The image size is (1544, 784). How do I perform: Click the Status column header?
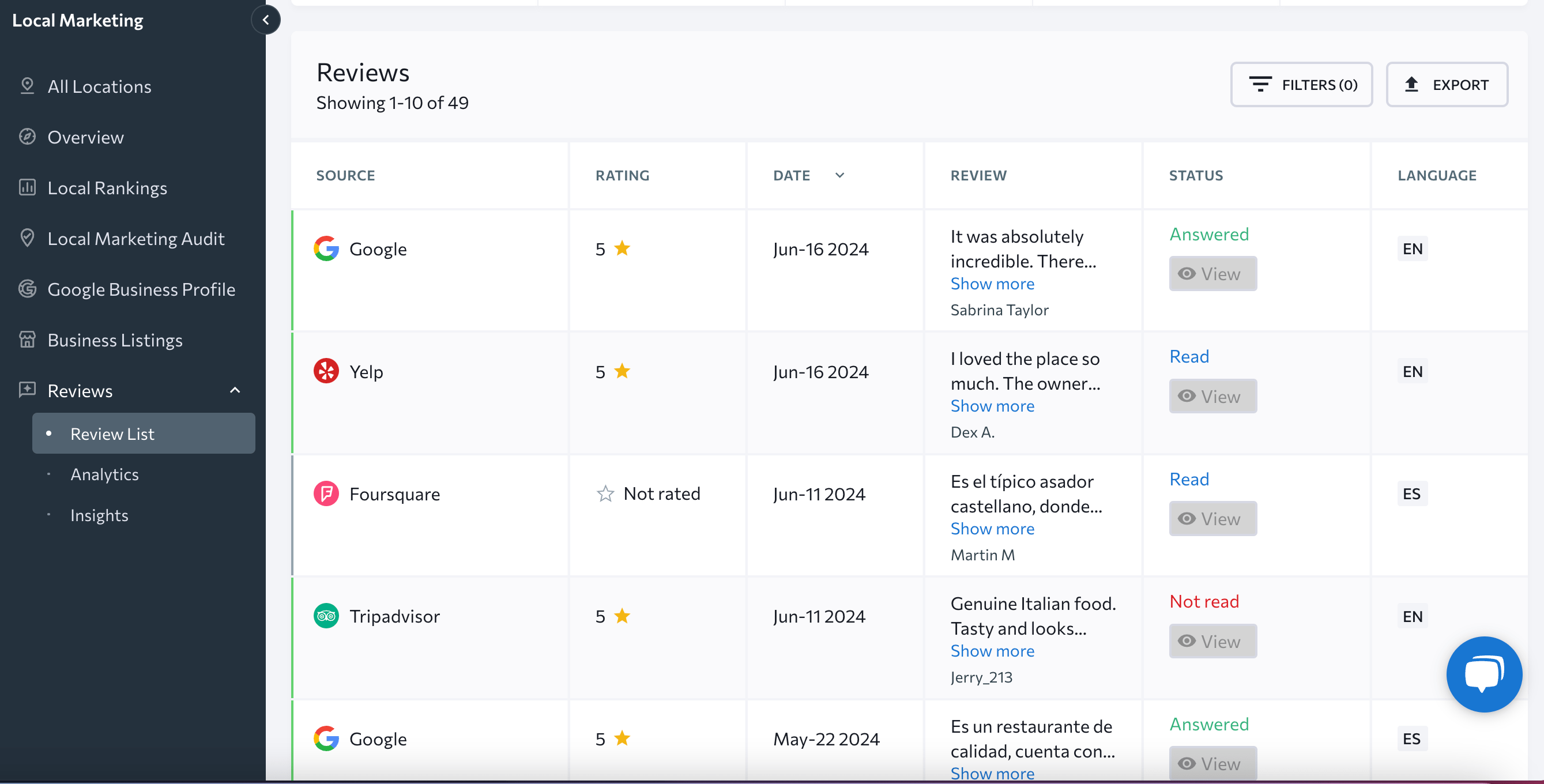(1196, 175)
